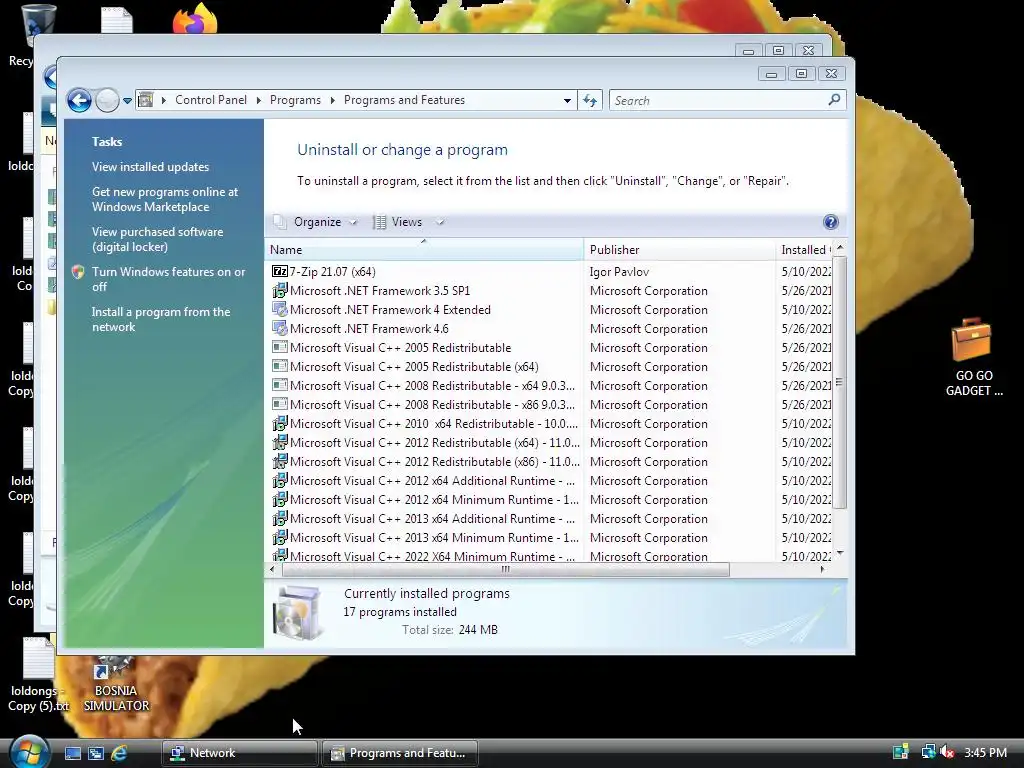The width and height of the screenshot is (1024, 768).
Task: Click horizontal scrollbar left arrow
Action: 272,569
